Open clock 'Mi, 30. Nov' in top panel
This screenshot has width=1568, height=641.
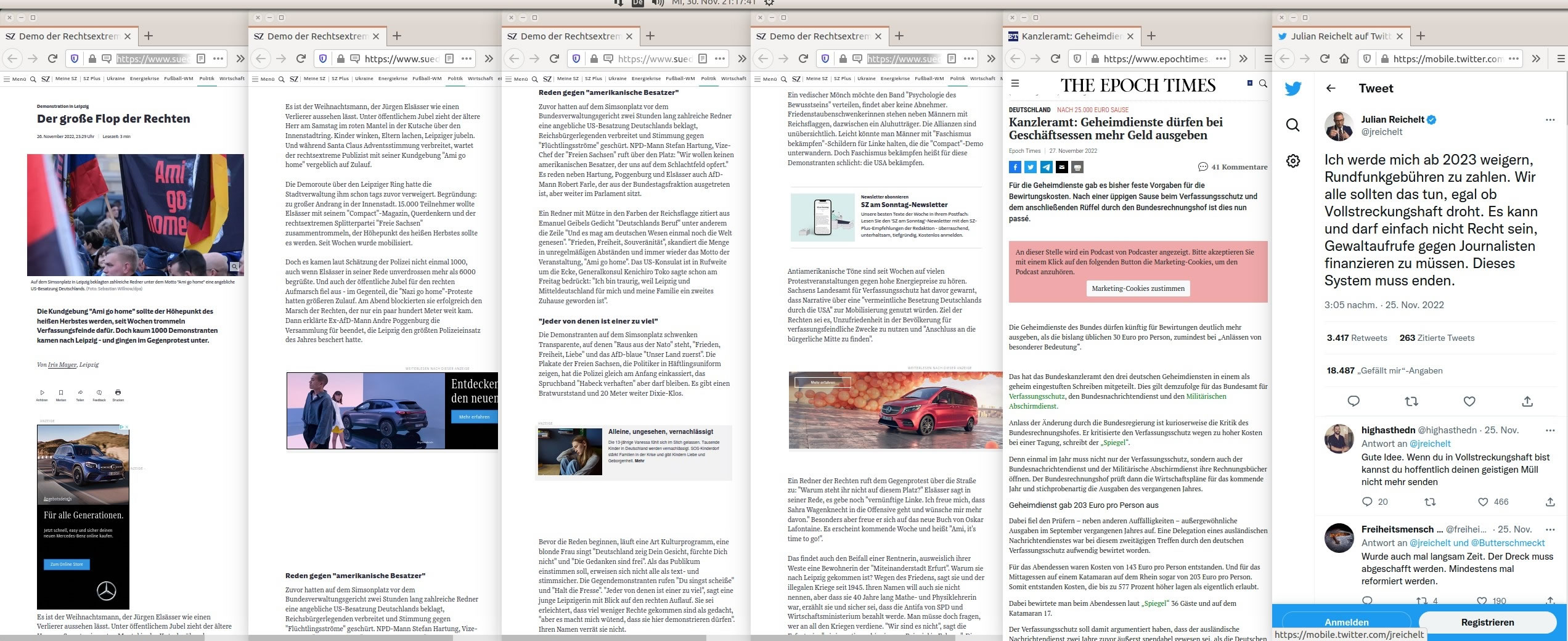(x=714, y=2)
